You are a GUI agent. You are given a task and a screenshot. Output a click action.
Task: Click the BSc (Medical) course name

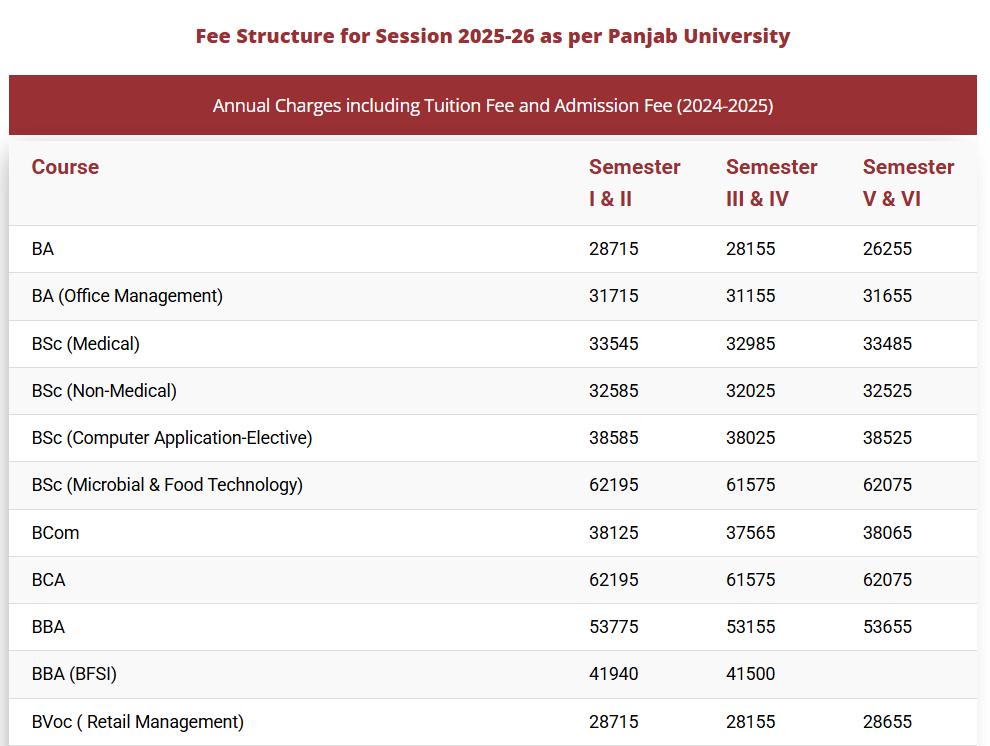86,344
